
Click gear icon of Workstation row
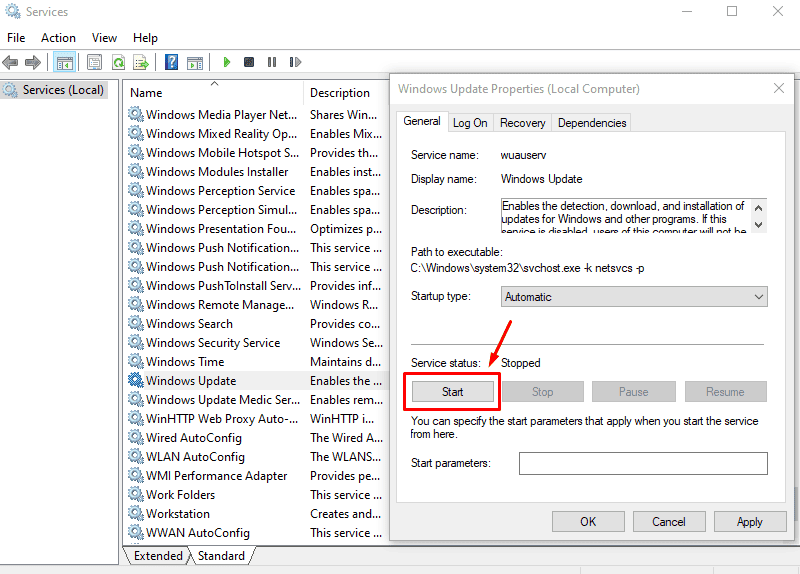click(x=136, y=513)
